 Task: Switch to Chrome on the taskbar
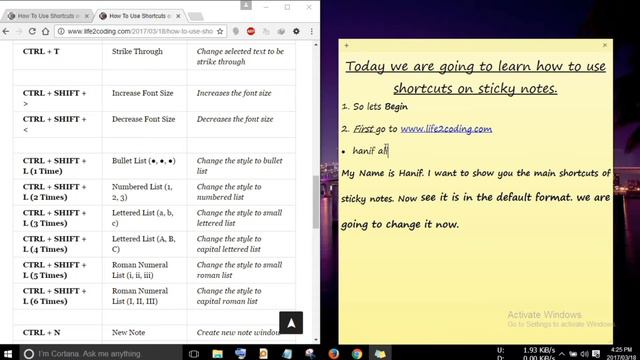(357, 353)
